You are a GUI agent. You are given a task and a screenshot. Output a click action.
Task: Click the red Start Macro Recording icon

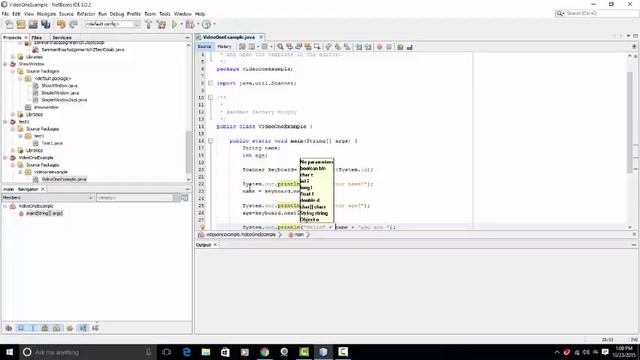coord(379,47)
